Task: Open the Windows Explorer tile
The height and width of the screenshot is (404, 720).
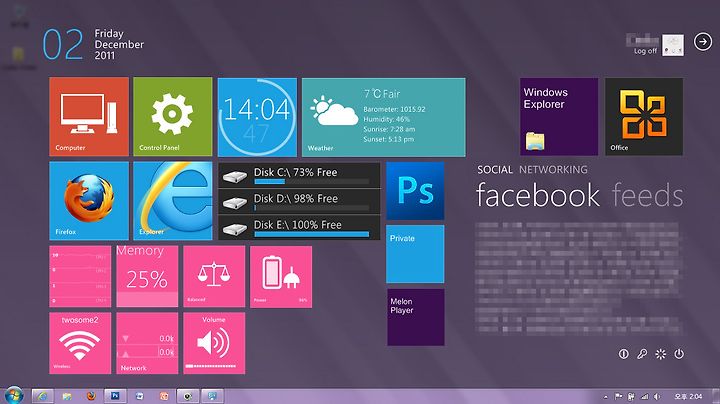Action: pyautogui.click(x=559, y=117)
